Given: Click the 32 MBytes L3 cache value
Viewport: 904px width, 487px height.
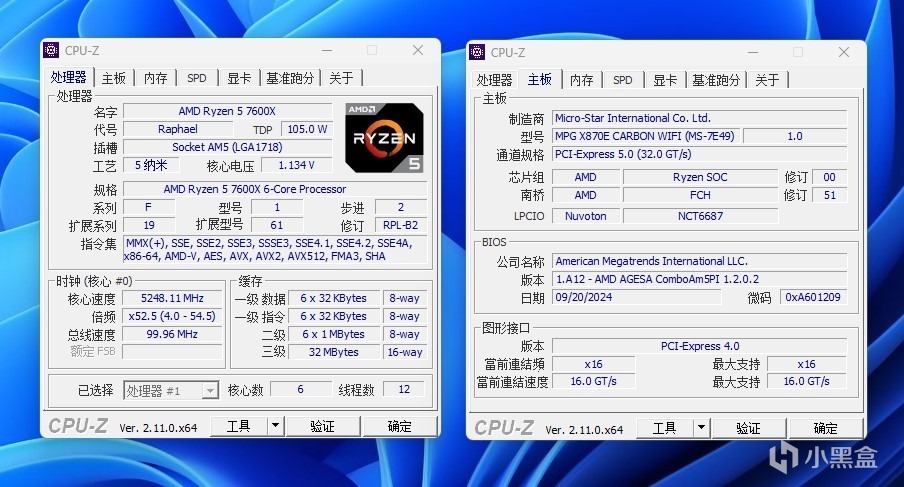Looking at the screenshot, I should (x=333, y=352).
